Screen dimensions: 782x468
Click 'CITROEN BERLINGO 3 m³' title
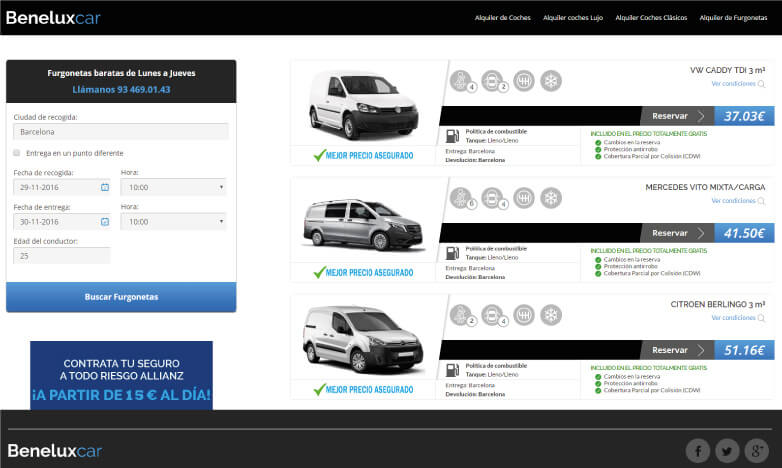click(718, 304)
